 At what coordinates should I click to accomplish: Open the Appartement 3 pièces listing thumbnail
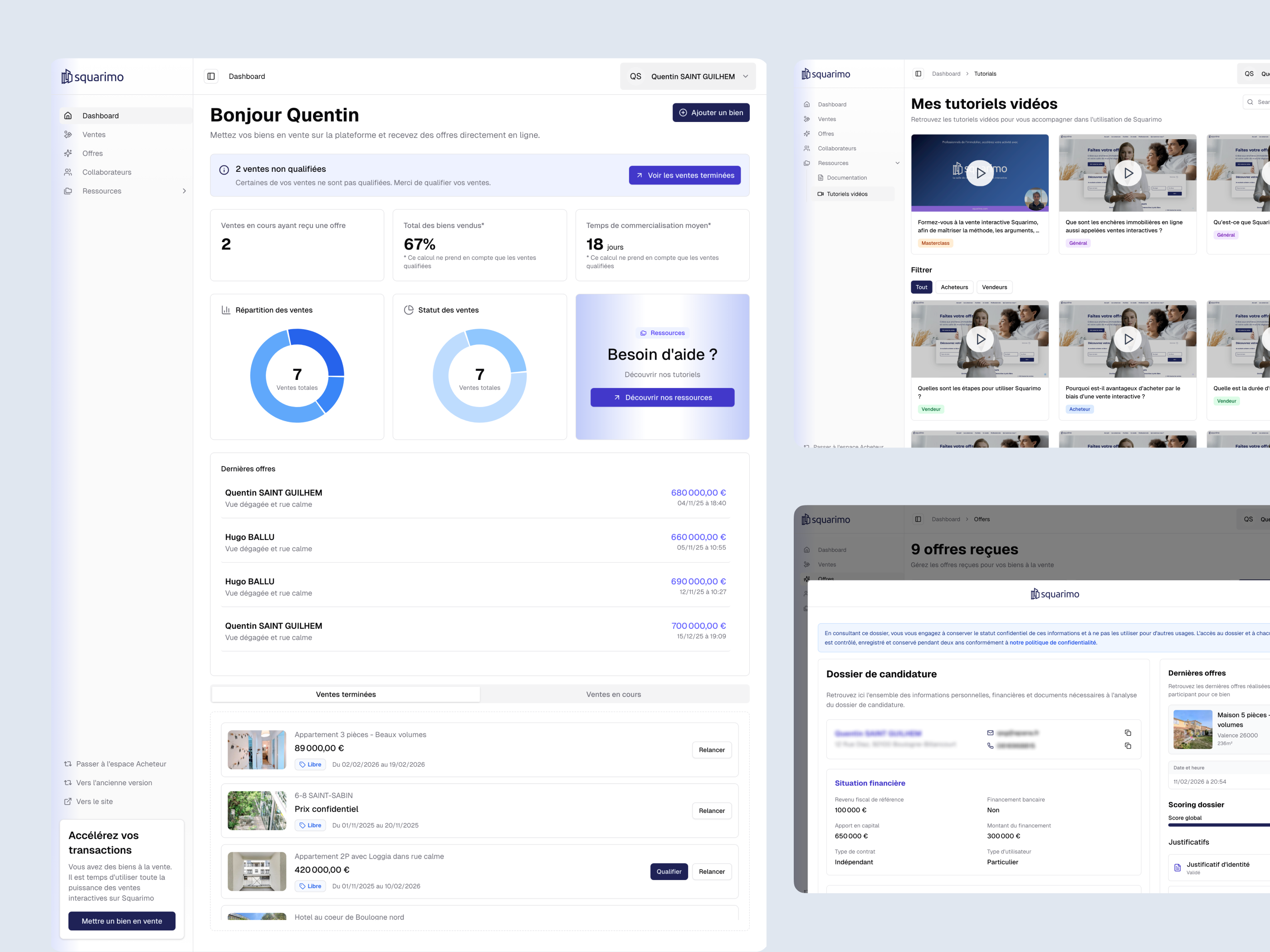click(x=257, y=749)
